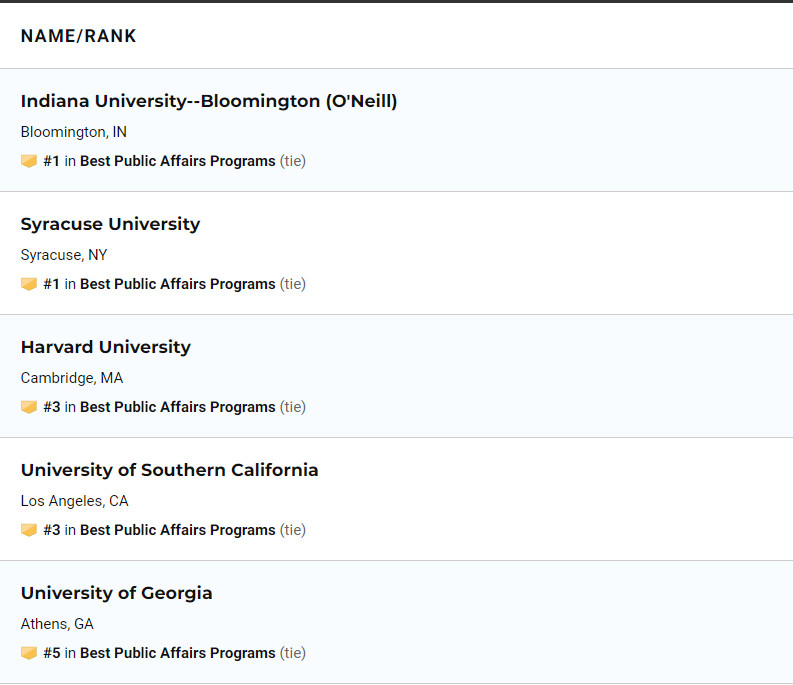Open the Indiana University--Bloomington (O'Neill) link

pyautogui.click(x=208, y=101)
